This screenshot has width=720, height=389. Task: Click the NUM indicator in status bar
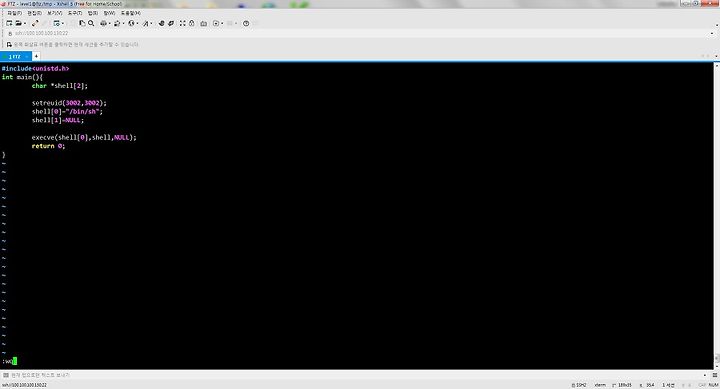click(x=713, y=385)
